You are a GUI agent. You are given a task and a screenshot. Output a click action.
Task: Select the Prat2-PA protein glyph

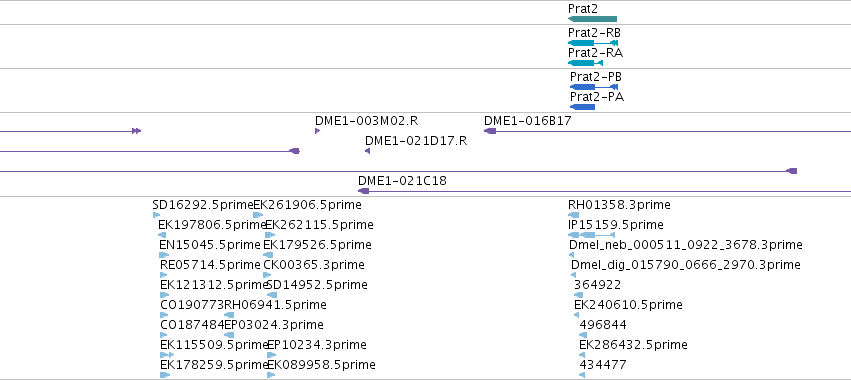point(582,107)
